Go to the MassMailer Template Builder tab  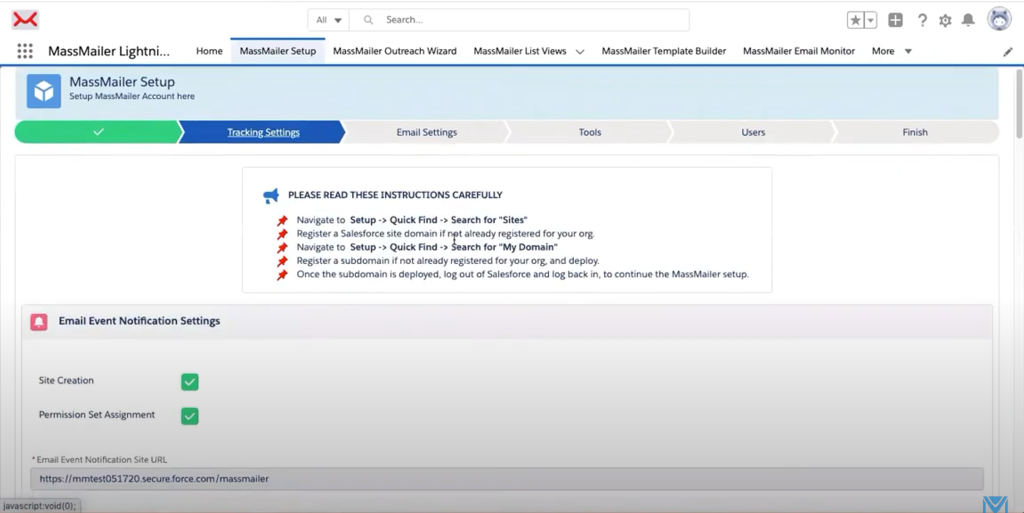pos(663,51)
